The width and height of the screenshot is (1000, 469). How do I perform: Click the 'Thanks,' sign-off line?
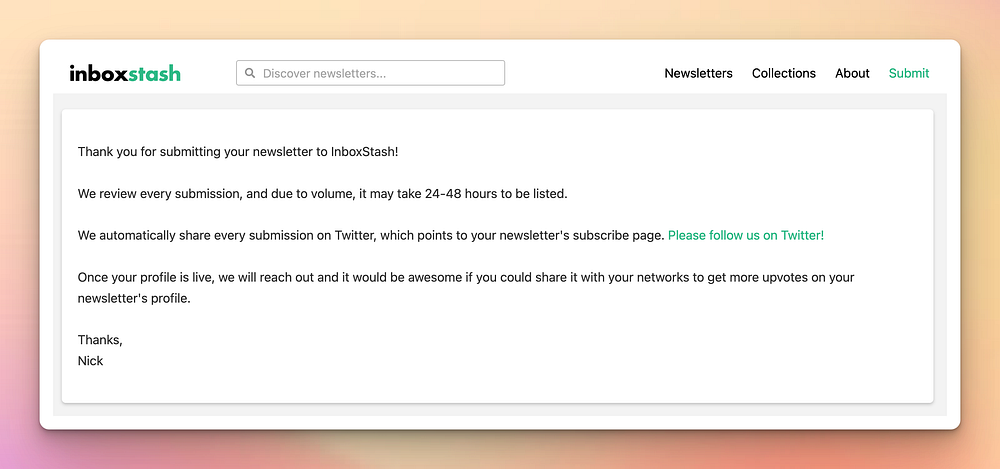tap(100, 340)
